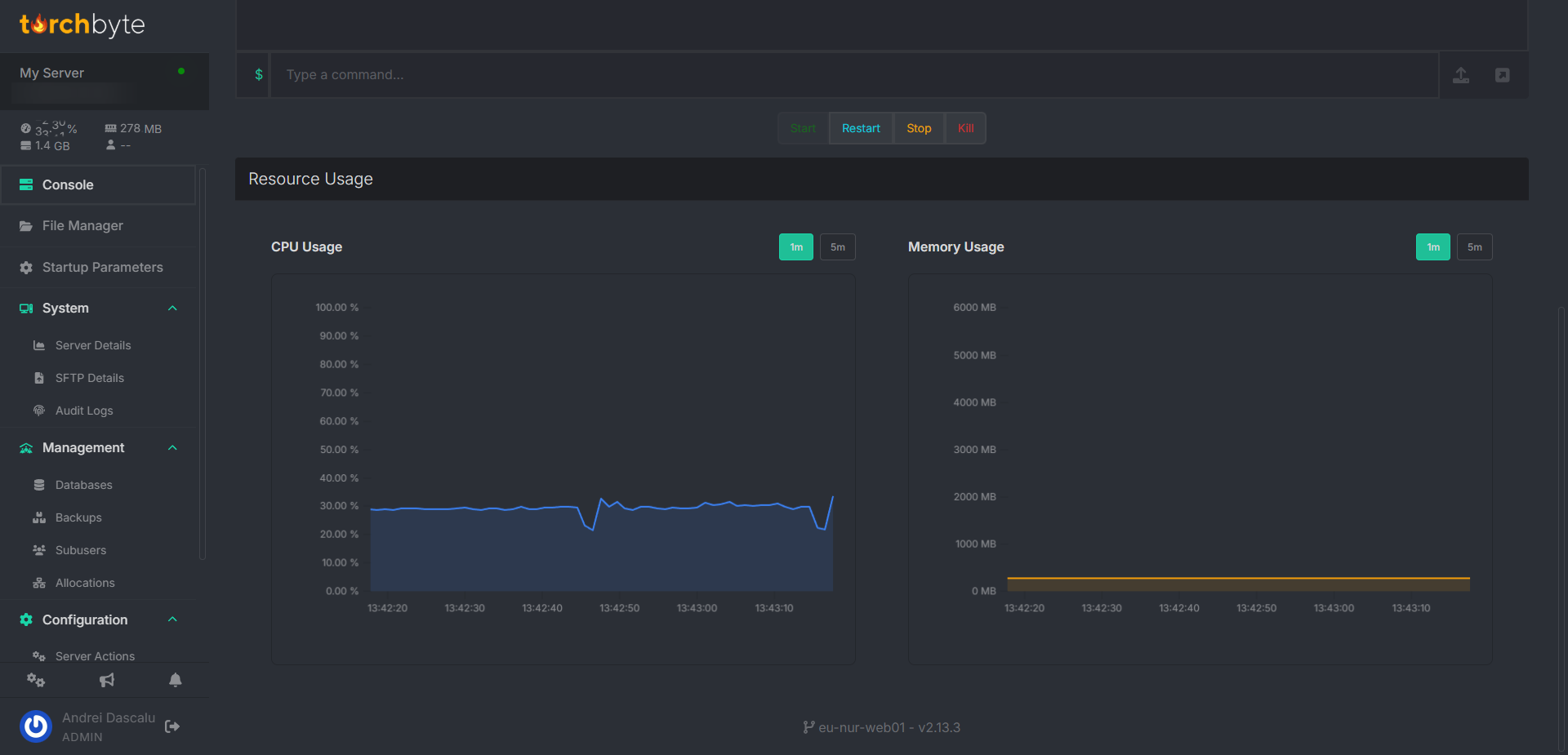This screenshot has width=1568, height=755.
Task: Click the announcements megaphone icon
Action: coord(107,680)
